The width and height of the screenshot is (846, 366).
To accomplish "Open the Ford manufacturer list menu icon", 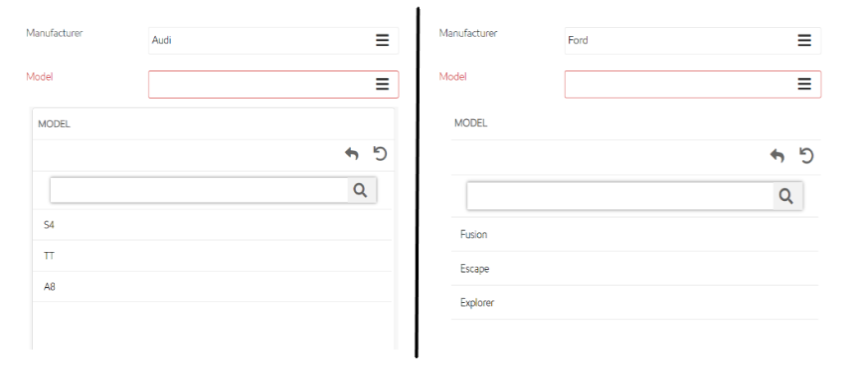I will coord(804,40).
